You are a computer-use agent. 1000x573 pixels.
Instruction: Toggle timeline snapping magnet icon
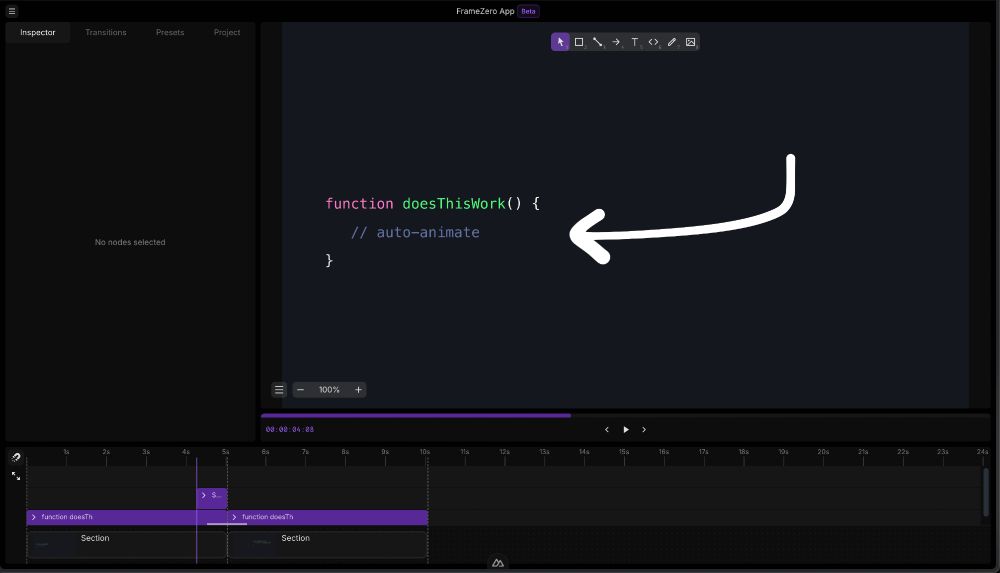16,457
